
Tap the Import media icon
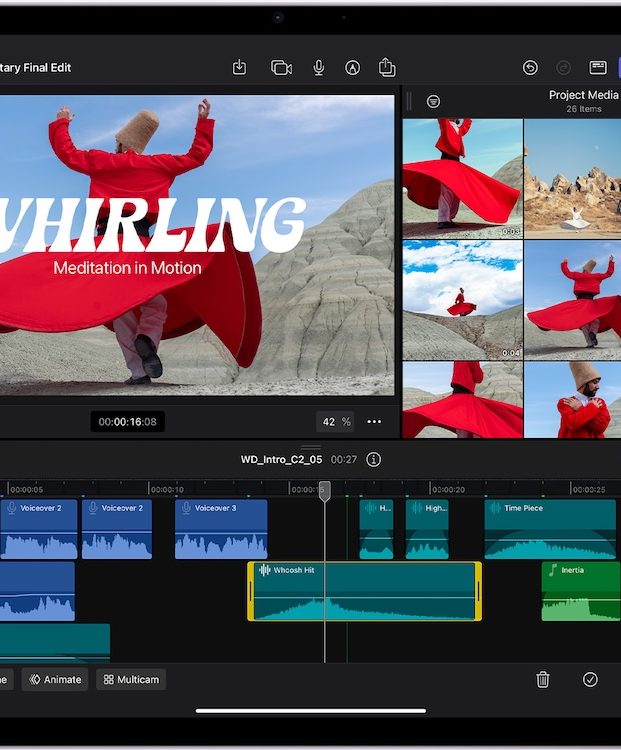(239, 67)
